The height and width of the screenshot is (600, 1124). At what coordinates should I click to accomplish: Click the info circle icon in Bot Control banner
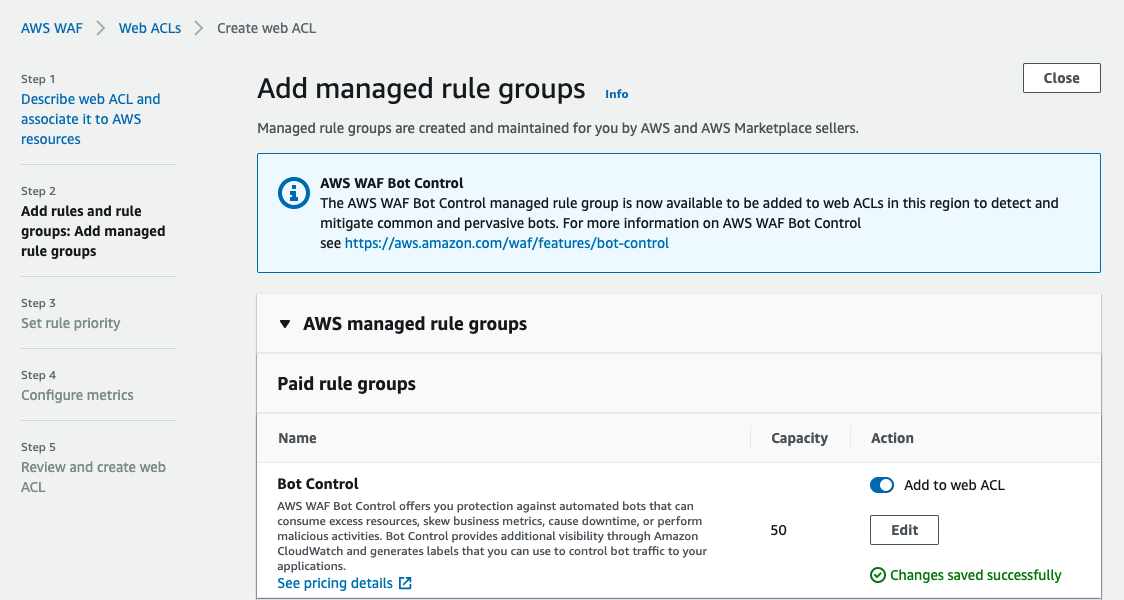point(293,194)
